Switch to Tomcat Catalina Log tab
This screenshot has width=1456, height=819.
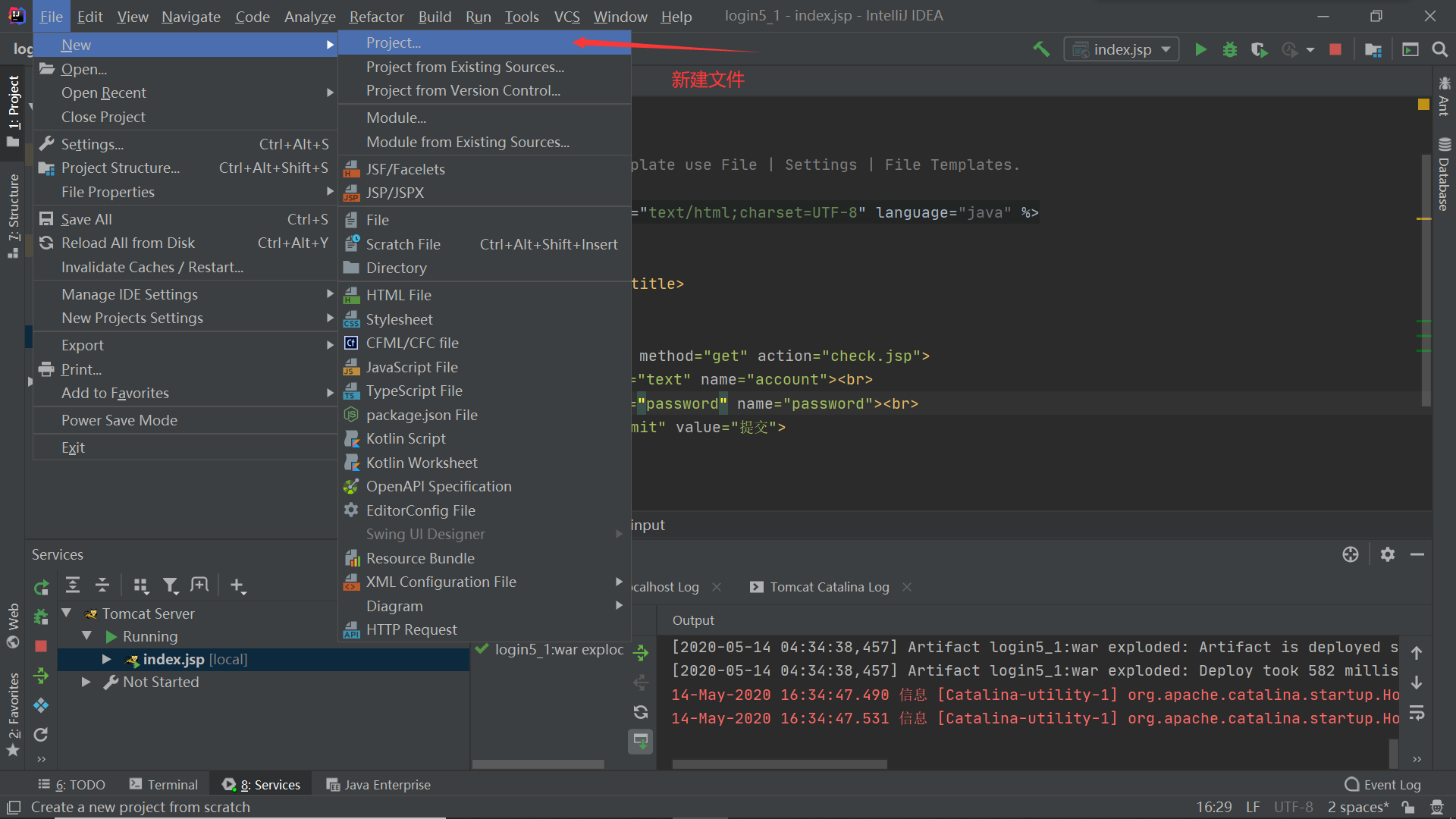(x=829, y=587)
